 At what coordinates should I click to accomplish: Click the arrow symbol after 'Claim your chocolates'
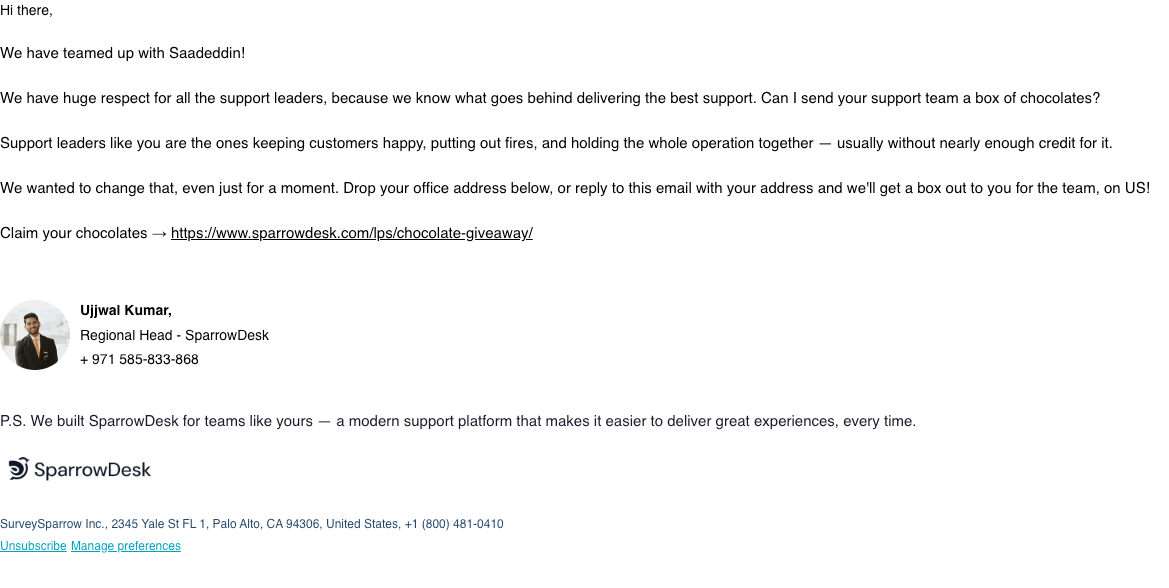click(159, 233)
